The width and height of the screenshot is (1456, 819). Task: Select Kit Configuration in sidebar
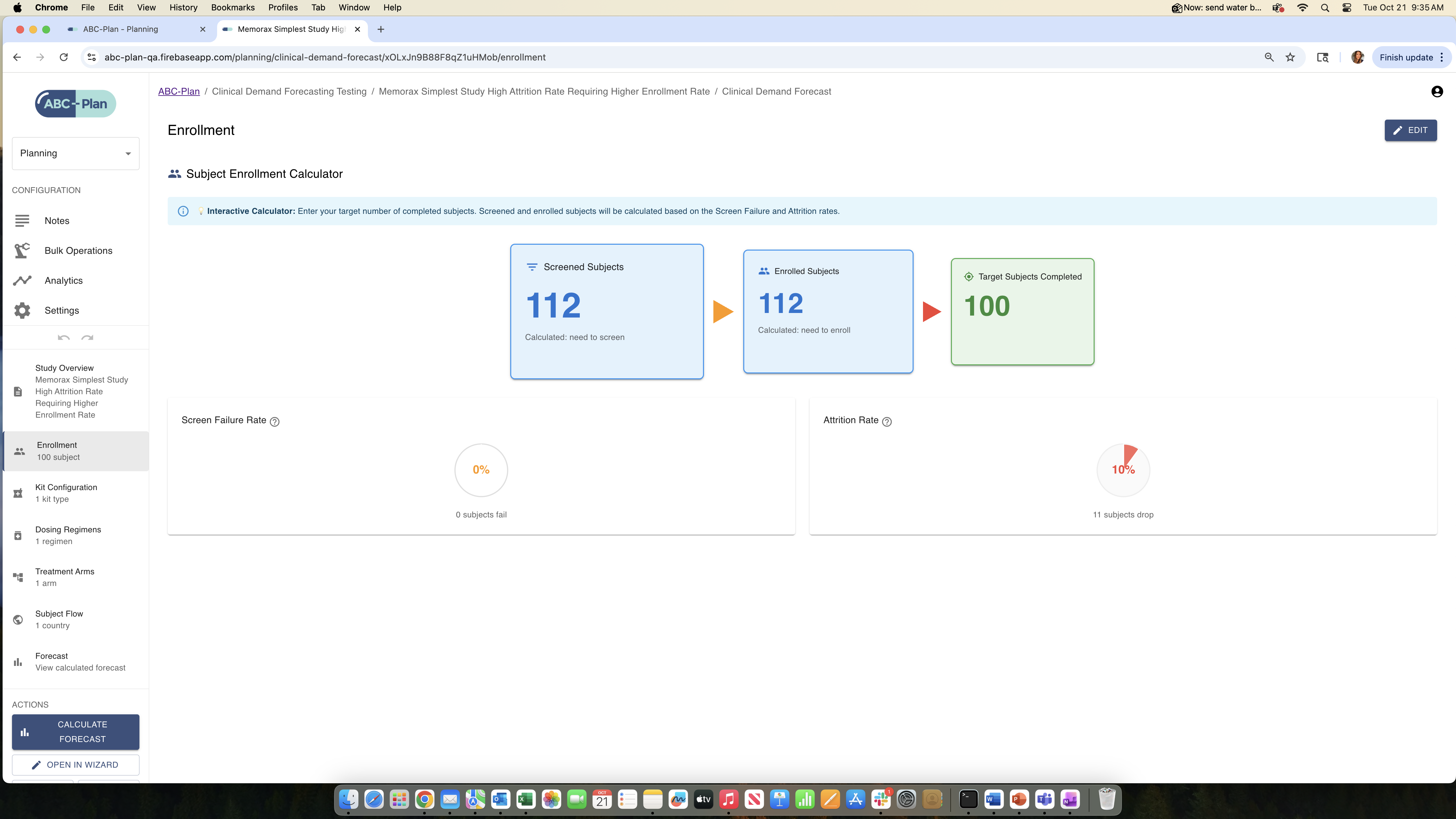[66, 493]
